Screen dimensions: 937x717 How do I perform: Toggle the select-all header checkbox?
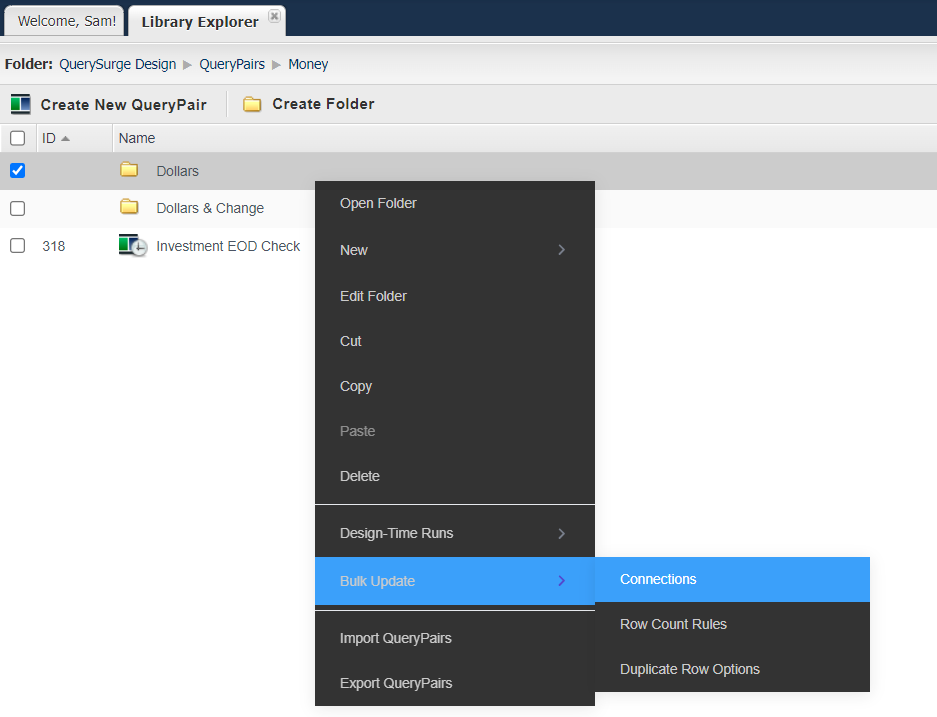[x=18, y=138]
